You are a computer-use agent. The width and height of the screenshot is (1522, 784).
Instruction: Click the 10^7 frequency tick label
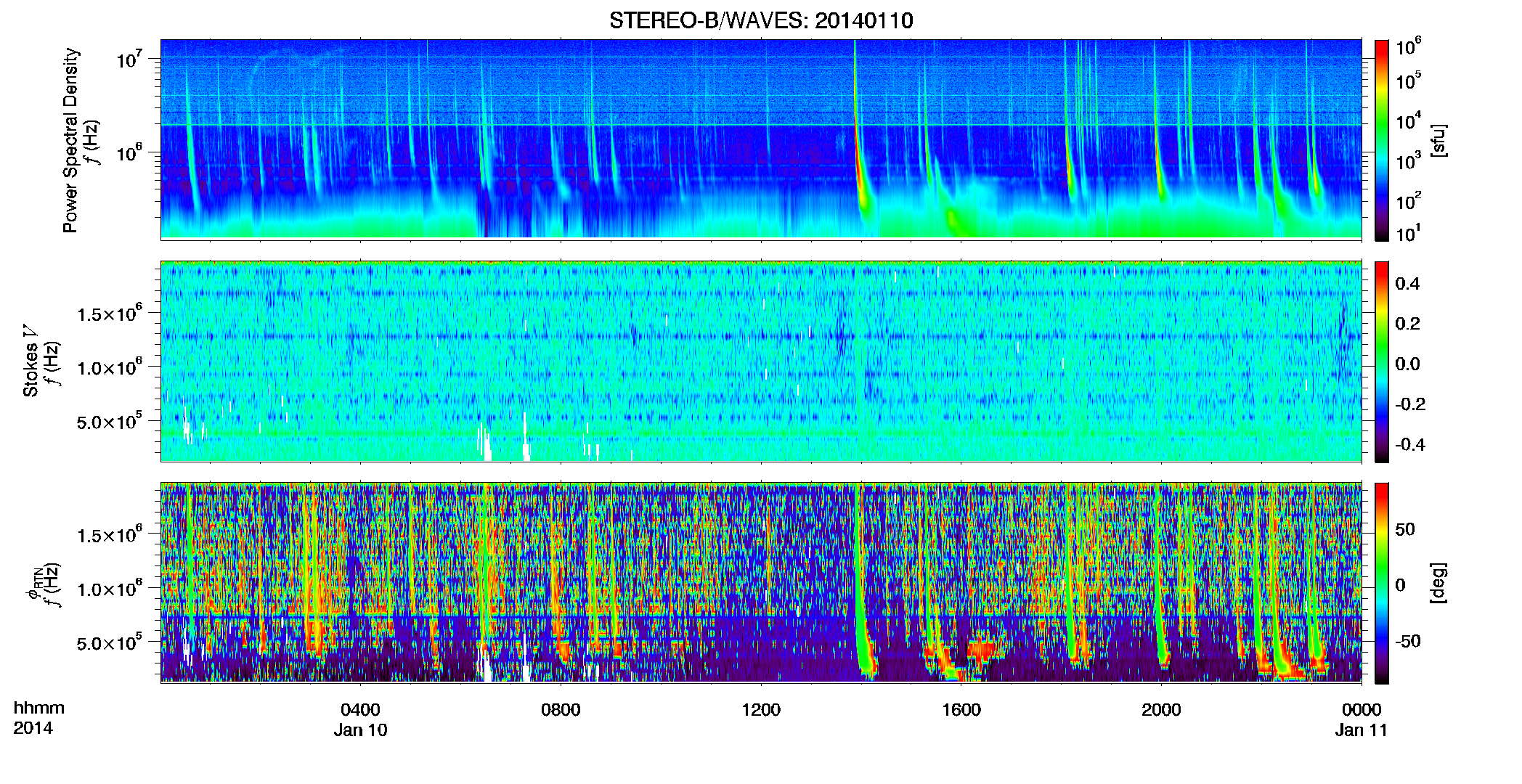click(x=131, y=60)
